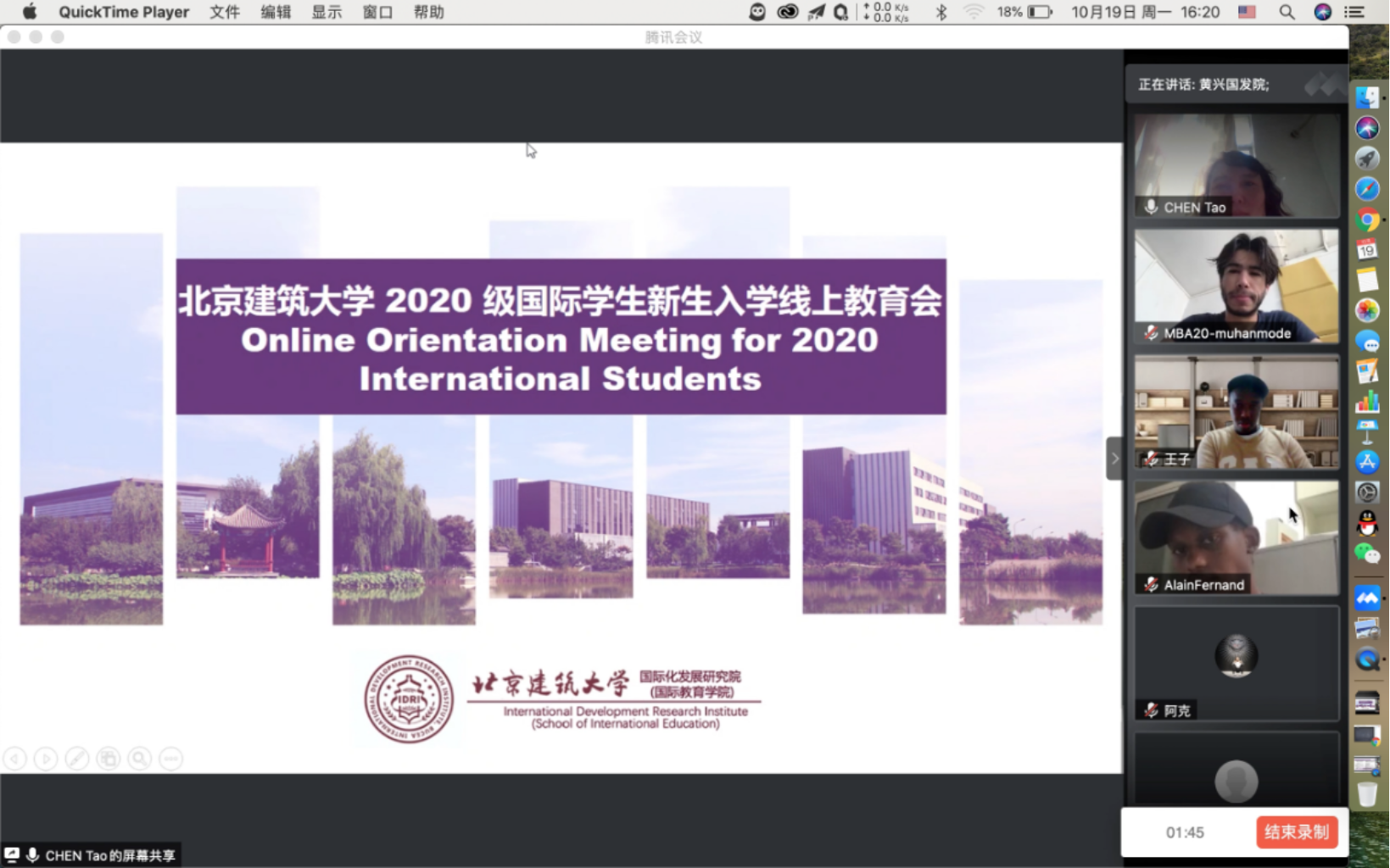Advance to next slide with the forward arrow
Screen dimensions: 1390x868
(46, 759)
